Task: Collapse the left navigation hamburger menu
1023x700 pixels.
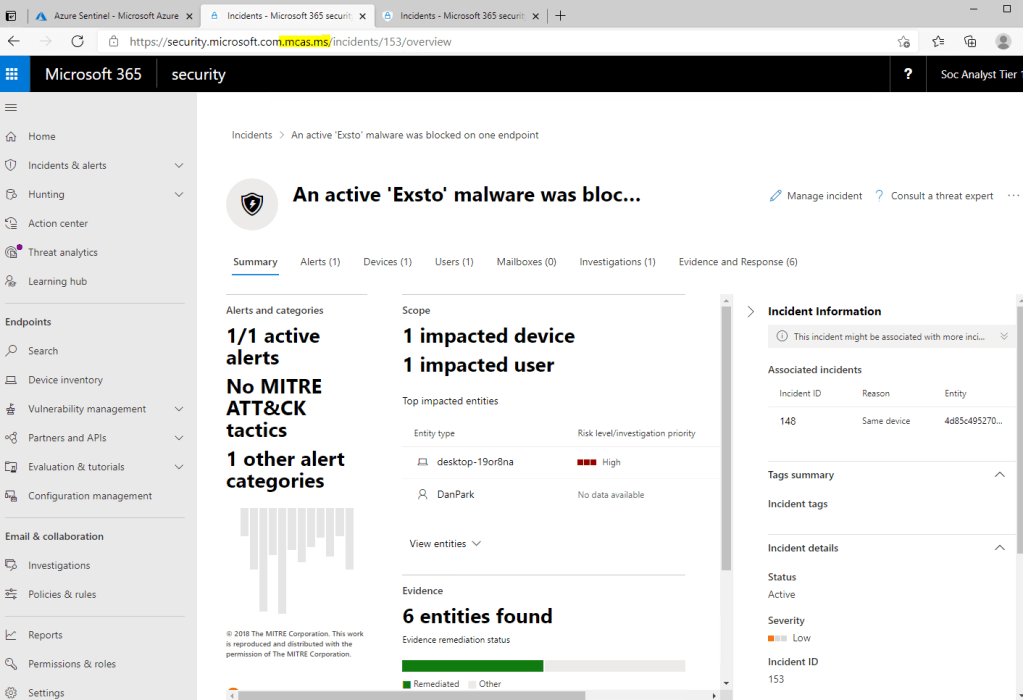Action: (x=11, y=107)
